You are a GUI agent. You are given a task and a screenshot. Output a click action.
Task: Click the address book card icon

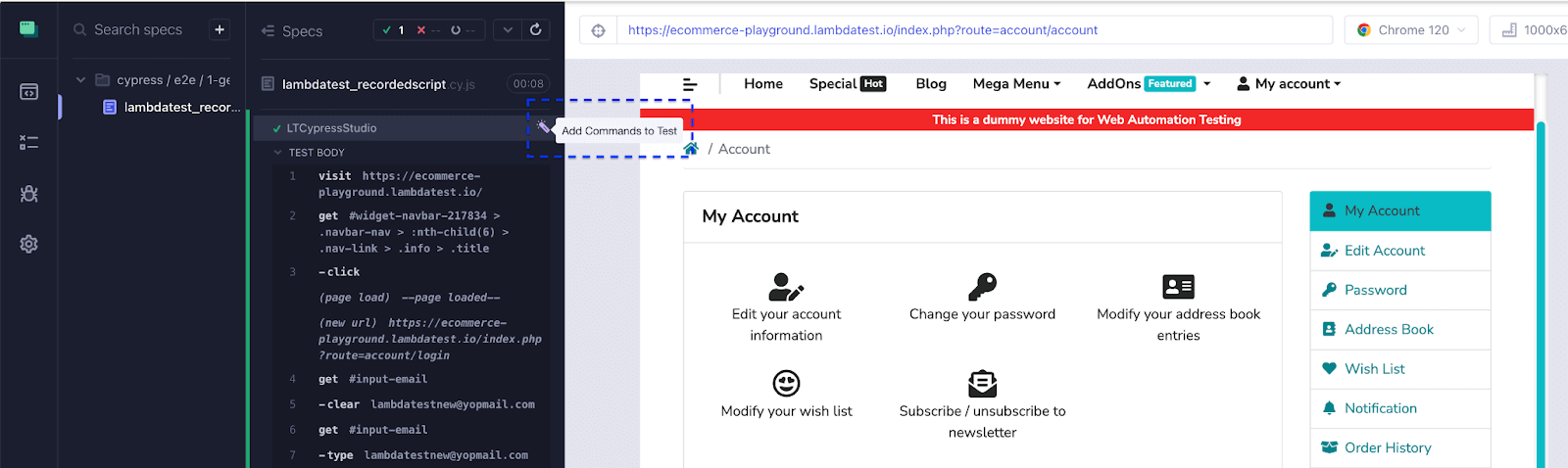click(x=1178, y=287)
